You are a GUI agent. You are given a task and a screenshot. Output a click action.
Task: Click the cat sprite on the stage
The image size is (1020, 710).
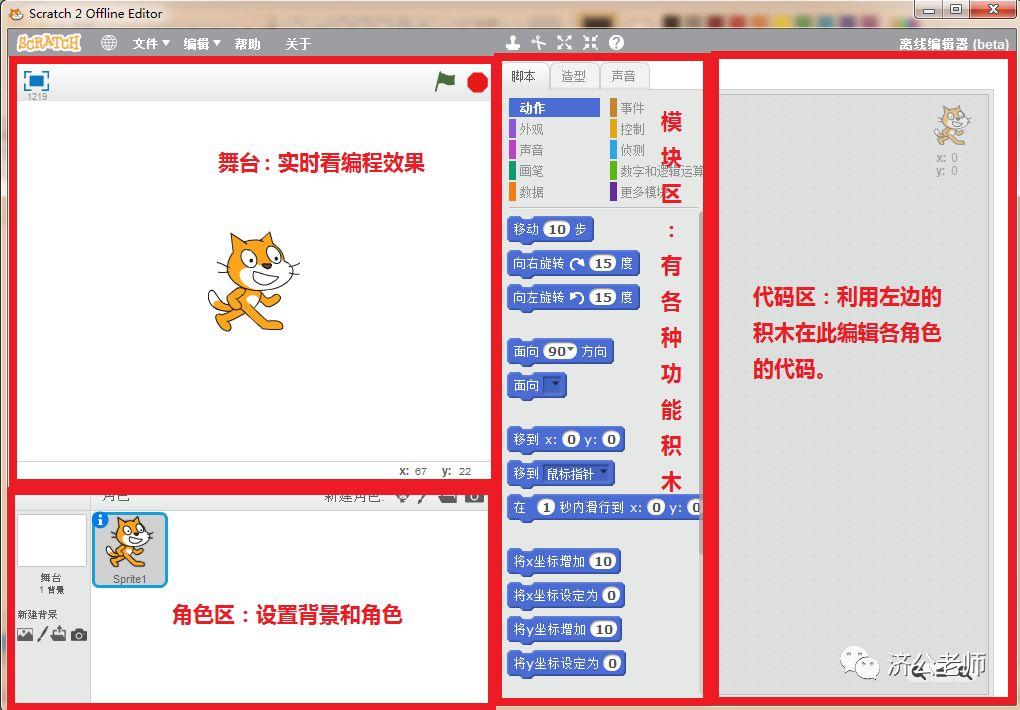coord(254,281)
